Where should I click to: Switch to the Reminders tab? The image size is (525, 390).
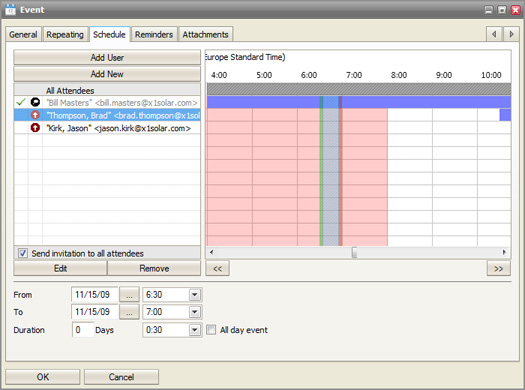[154, 34]
